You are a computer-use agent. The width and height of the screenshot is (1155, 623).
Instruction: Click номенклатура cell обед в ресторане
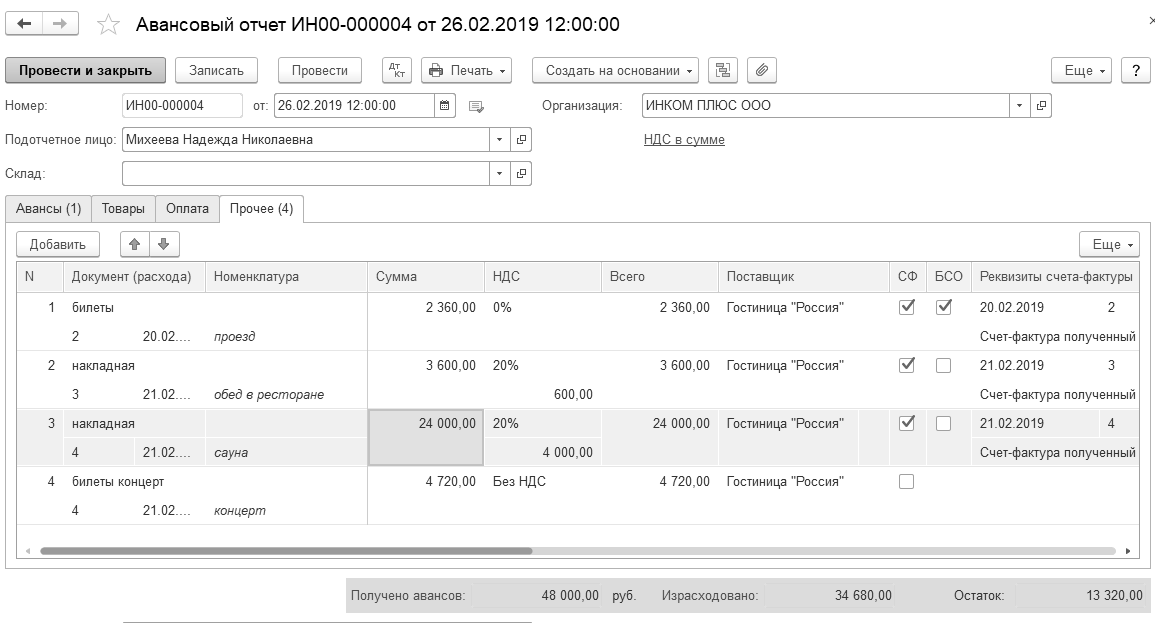(269, 395)
